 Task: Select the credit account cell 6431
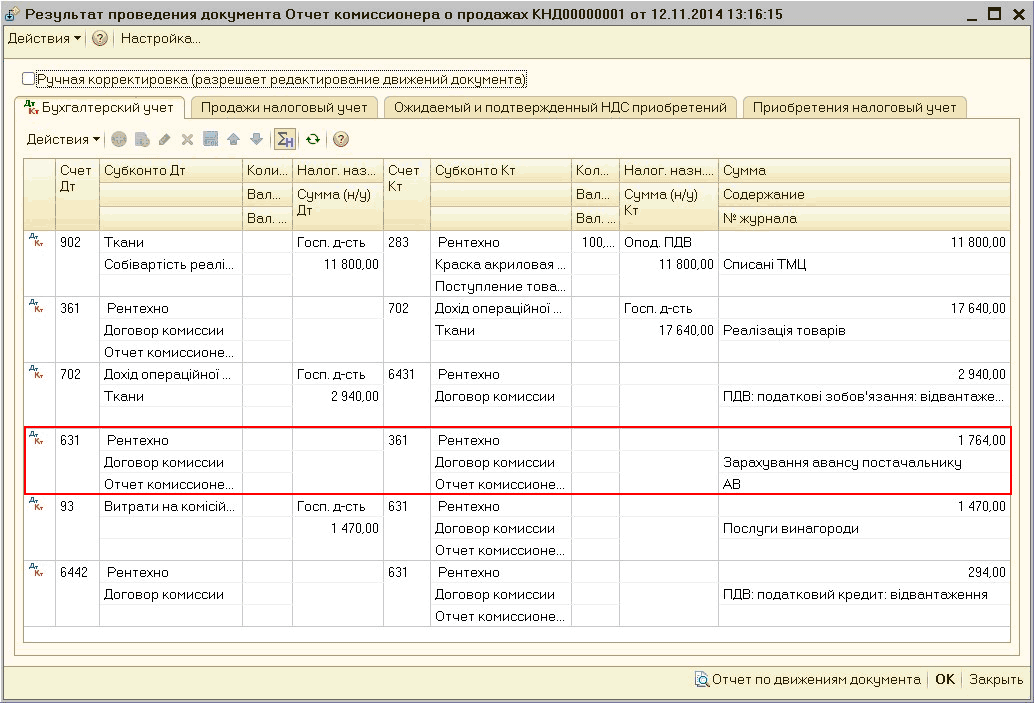406,374
